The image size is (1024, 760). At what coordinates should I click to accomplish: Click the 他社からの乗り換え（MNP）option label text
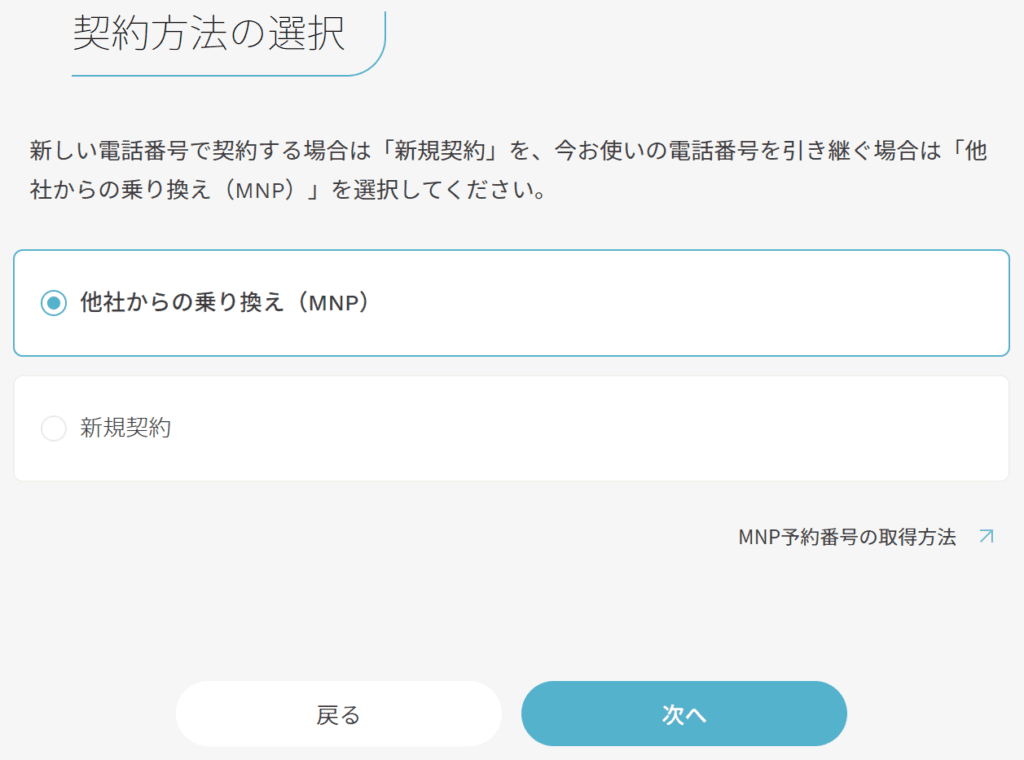click(225, 302)
